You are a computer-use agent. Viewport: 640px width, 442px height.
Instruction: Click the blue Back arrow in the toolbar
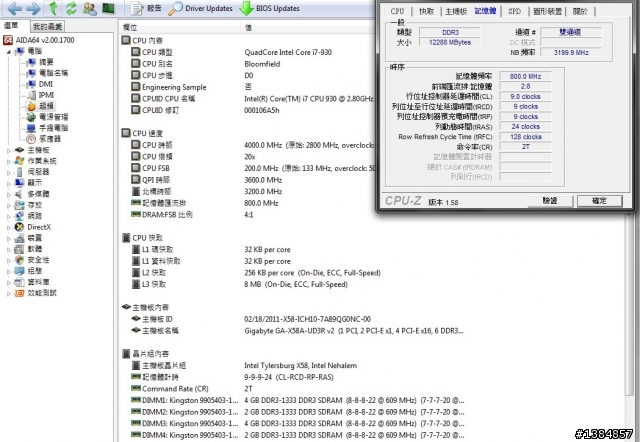tap(15, 8)
